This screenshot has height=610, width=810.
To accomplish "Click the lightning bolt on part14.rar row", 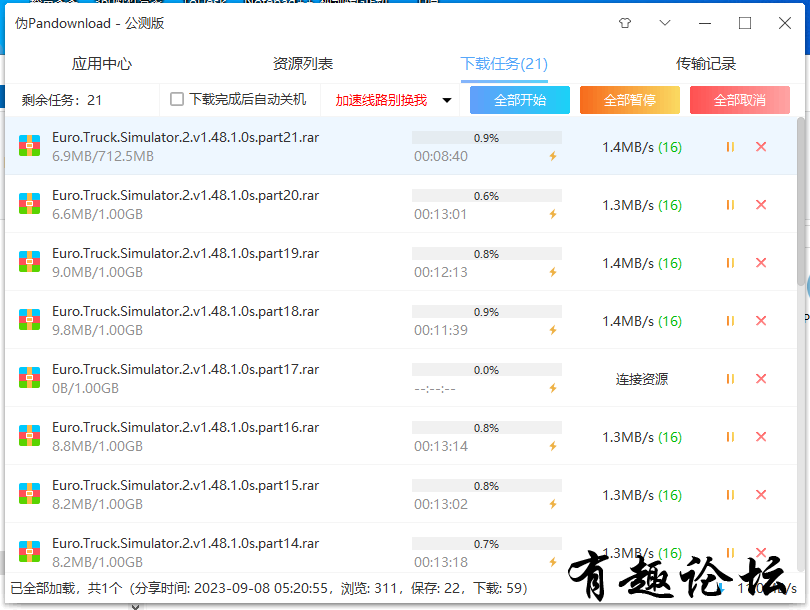I will 553,561.
